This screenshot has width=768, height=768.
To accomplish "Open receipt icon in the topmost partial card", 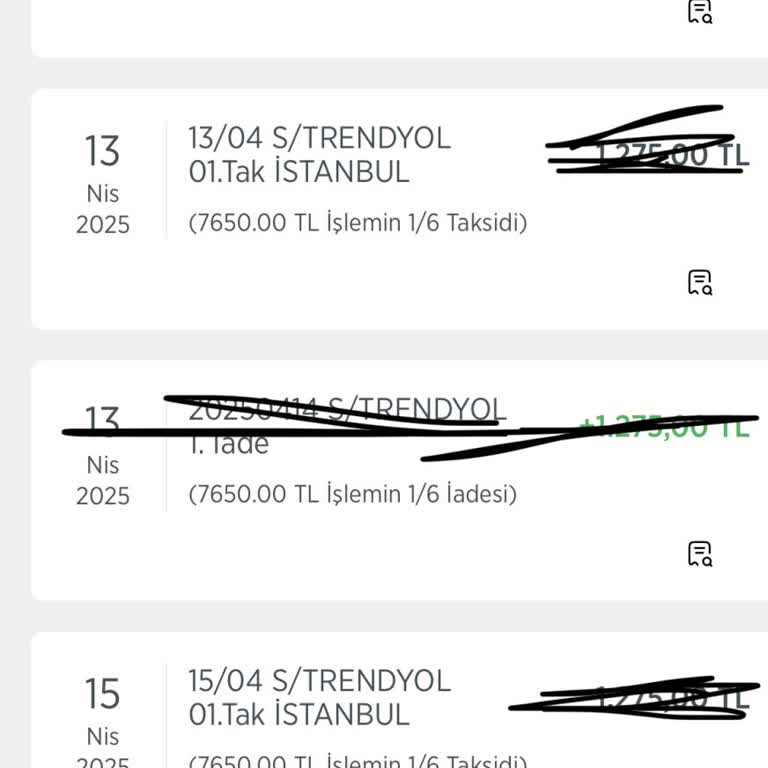I will coord(700,11).
